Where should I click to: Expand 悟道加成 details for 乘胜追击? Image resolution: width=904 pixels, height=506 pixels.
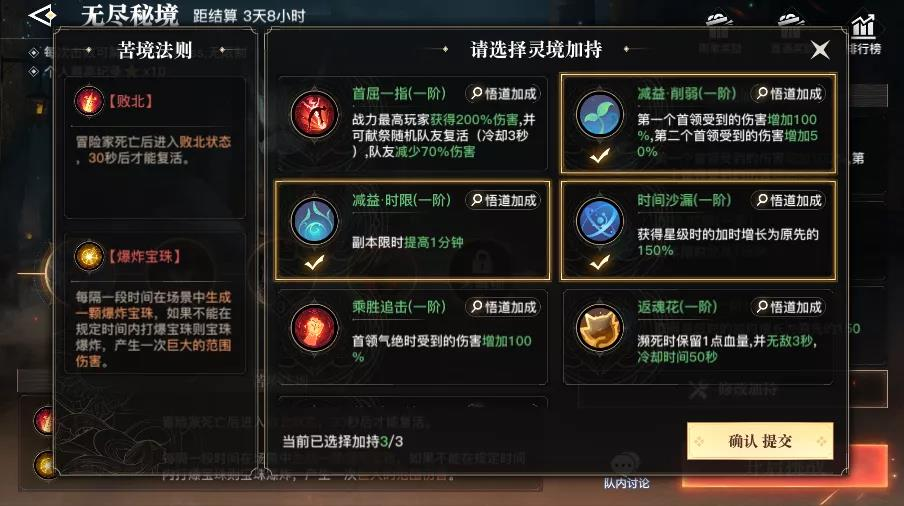[x=503, y=307]
